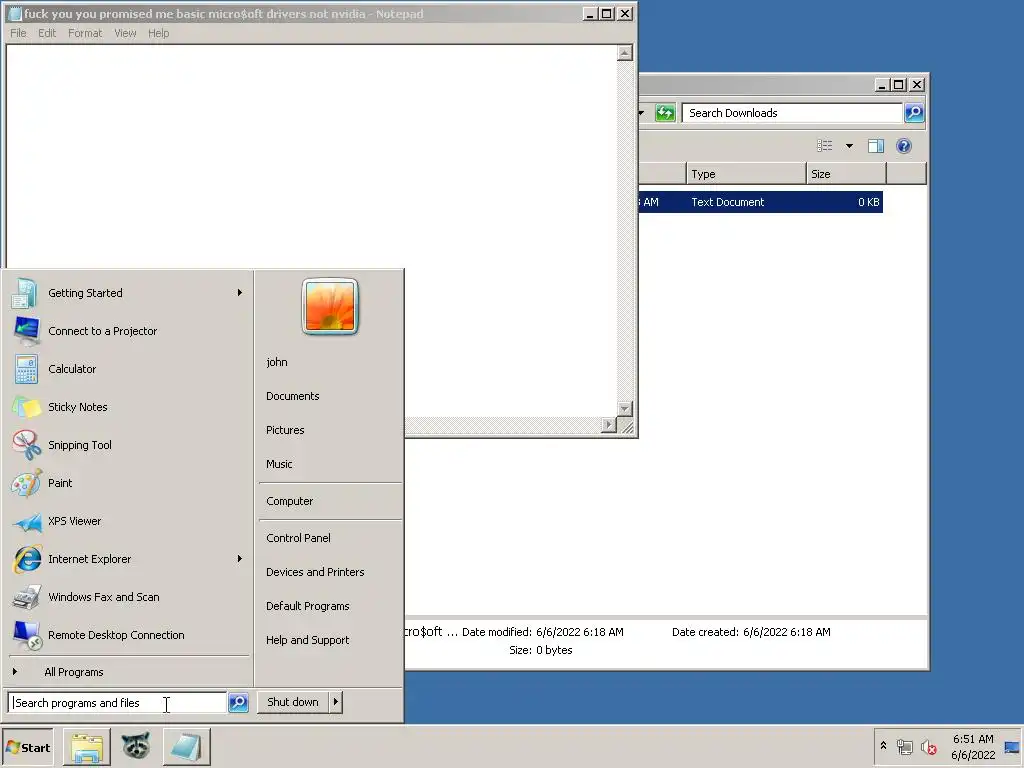Viewport: 1024px width, 768px height.
Task: Open Help and Support
Action: 308,640
